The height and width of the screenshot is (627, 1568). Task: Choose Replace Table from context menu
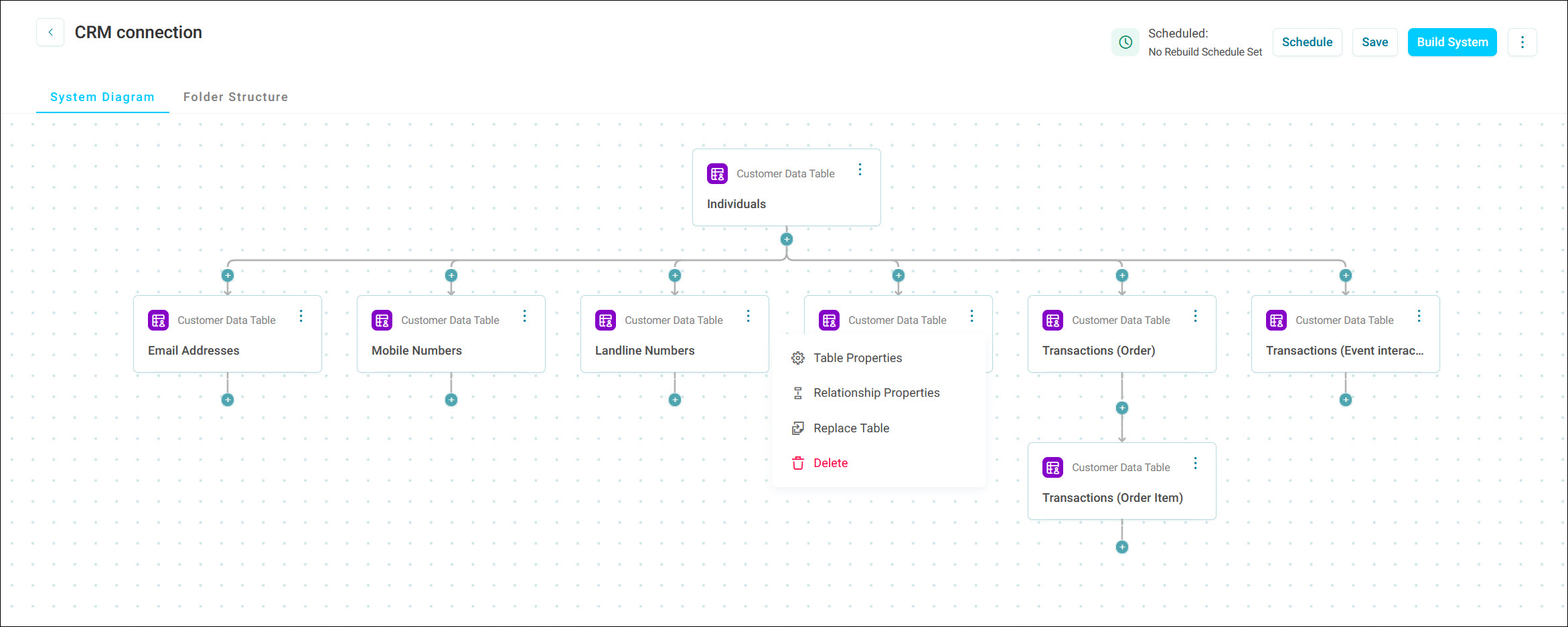point(878,428)
